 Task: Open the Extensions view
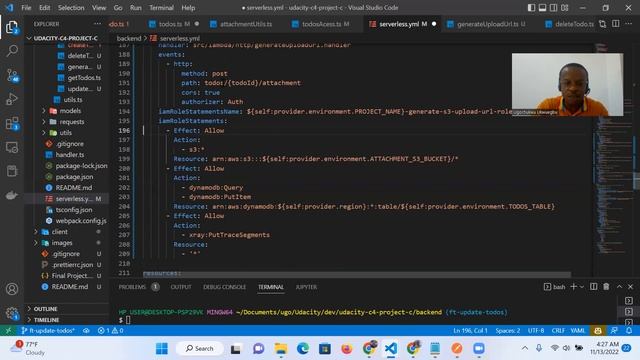(x=12, y=123)
